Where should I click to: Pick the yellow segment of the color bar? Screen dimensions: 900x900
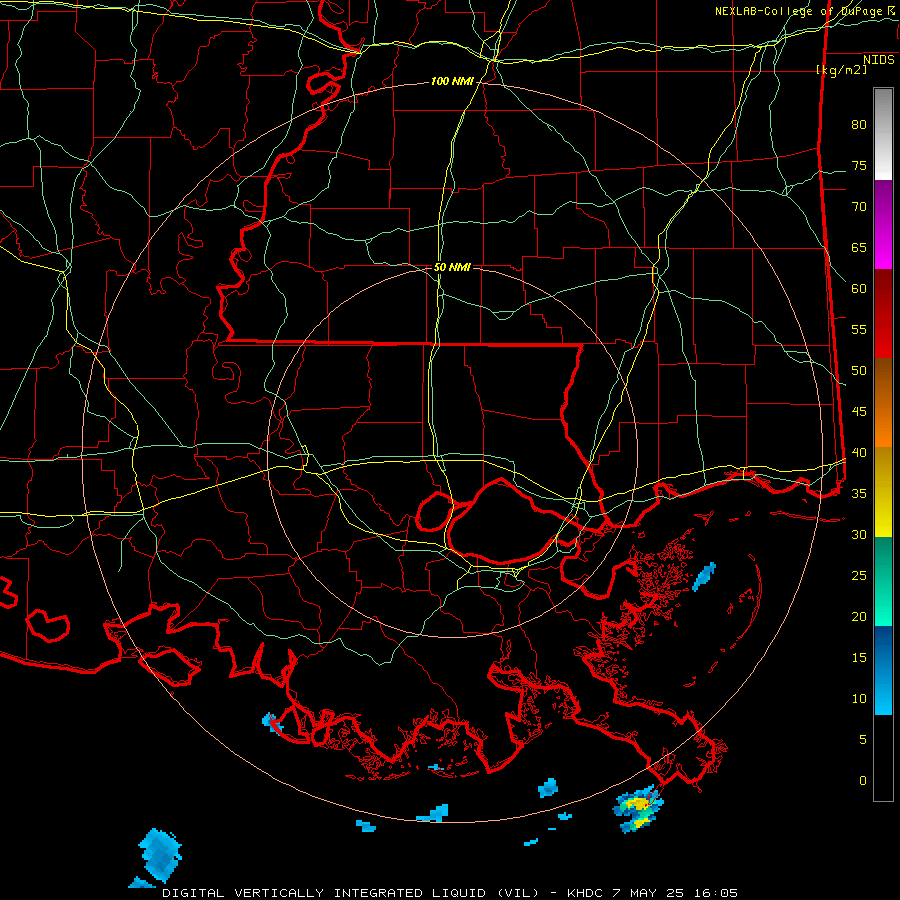[x=883, y=492]
